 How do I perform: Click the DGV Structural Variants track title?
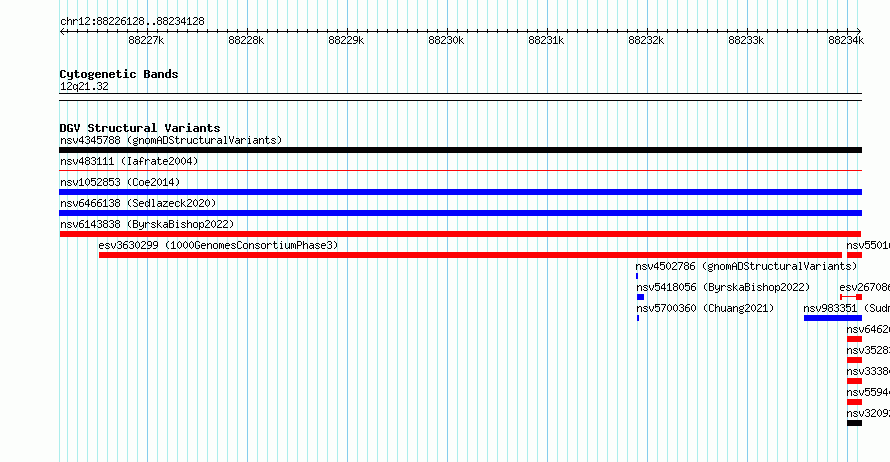click(x=140, y=128)
